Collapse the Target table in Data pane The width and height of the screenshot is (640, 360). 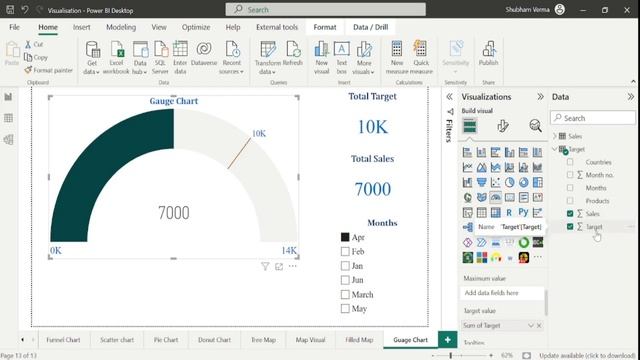point(555,149)
